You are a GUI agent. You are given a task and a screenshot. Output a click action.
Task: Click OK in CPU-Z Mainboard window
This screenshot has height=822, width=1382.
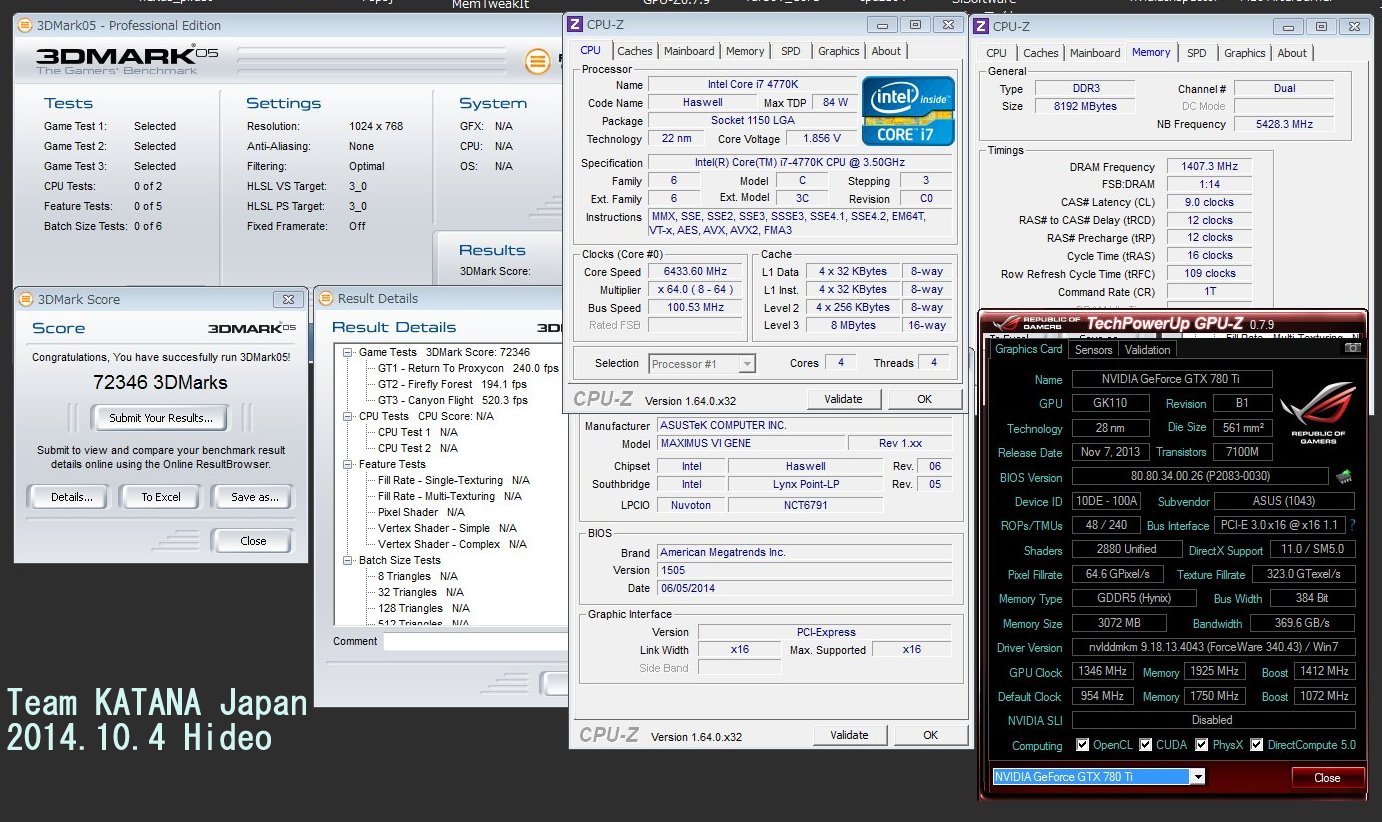[x=931, y=735]
